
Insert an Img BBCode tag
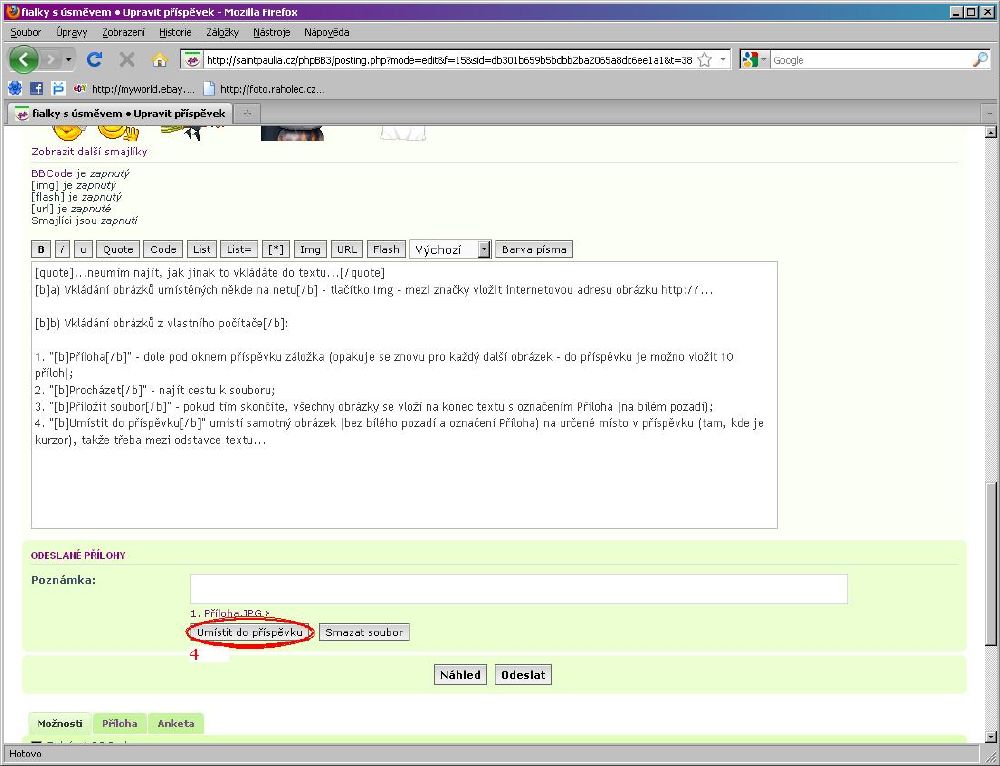[x=310, y=249]
